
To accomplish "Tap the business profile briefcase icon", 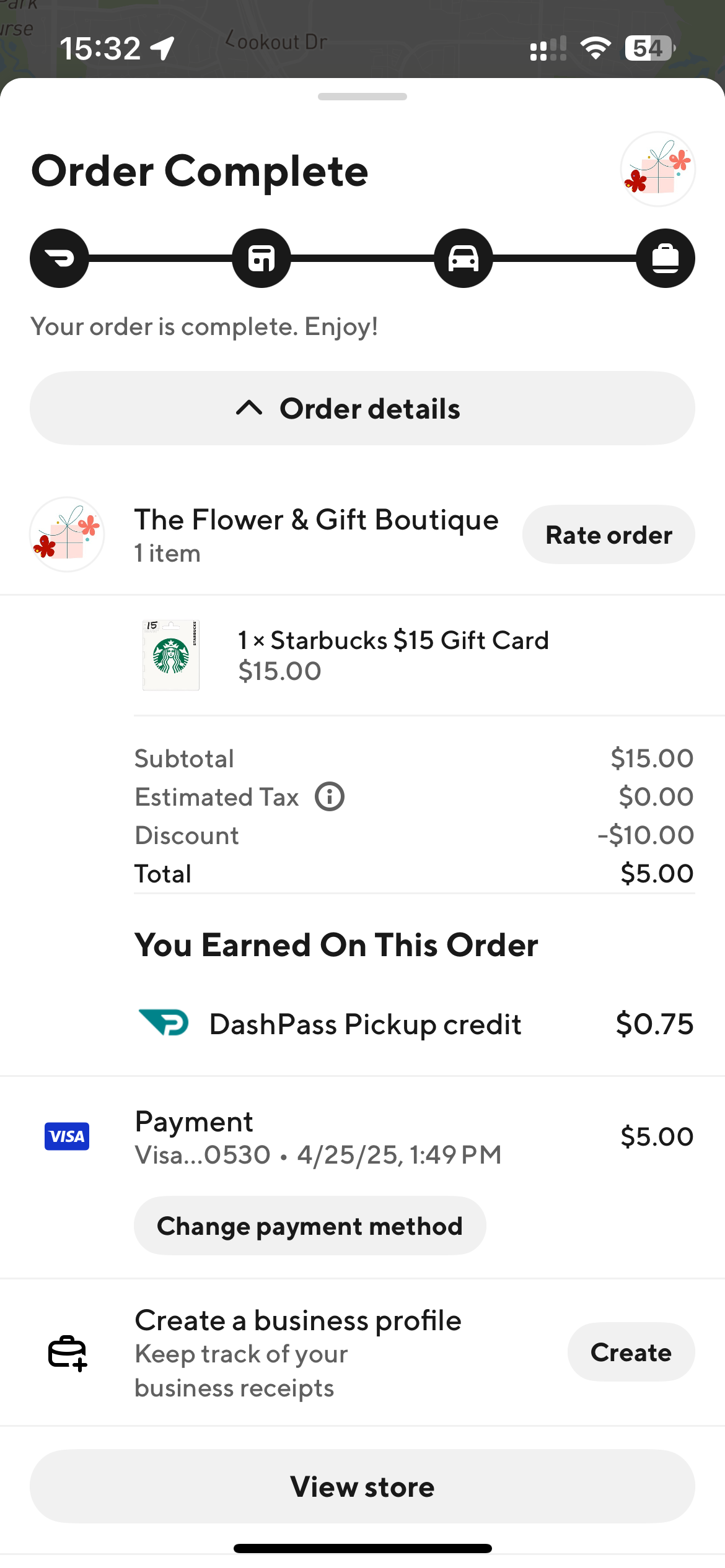I will point(67,1352).
